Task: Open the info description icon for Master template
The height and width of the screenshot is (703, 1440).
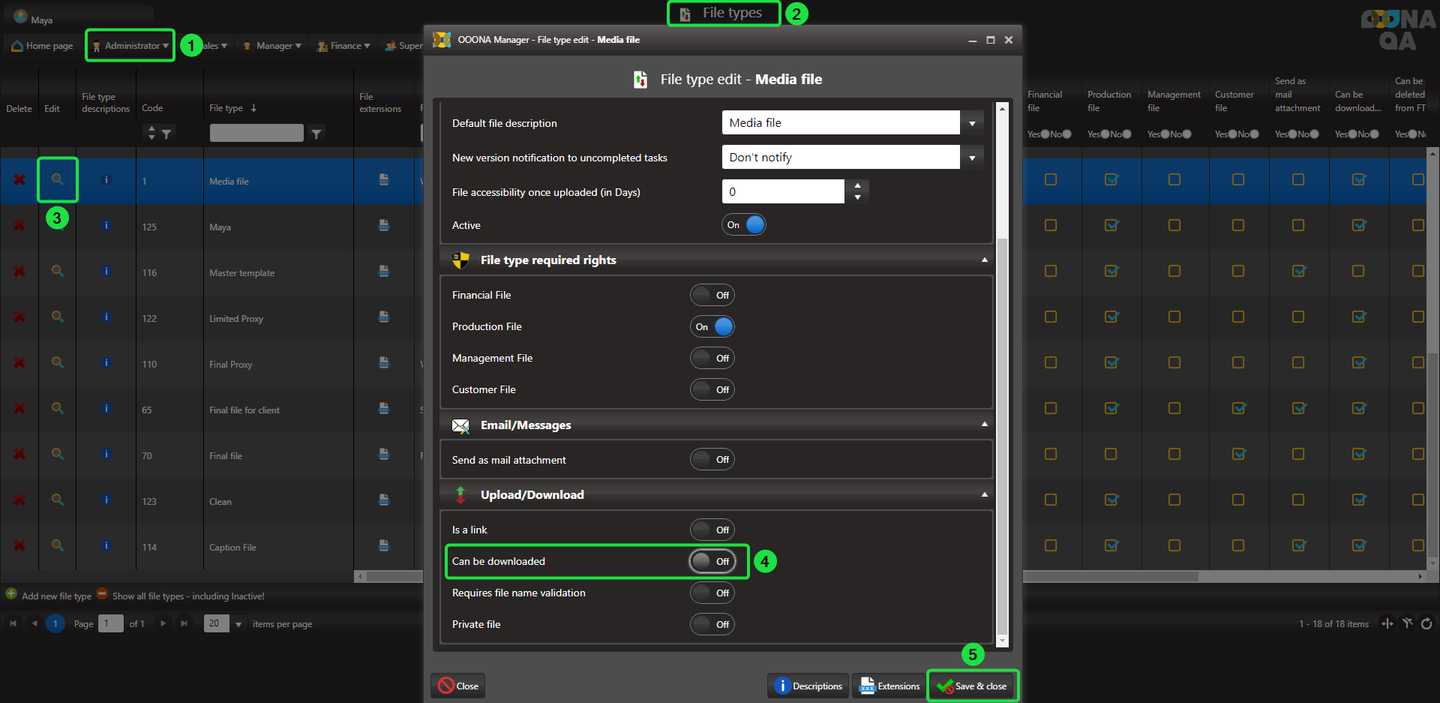Action: (107, 272)
